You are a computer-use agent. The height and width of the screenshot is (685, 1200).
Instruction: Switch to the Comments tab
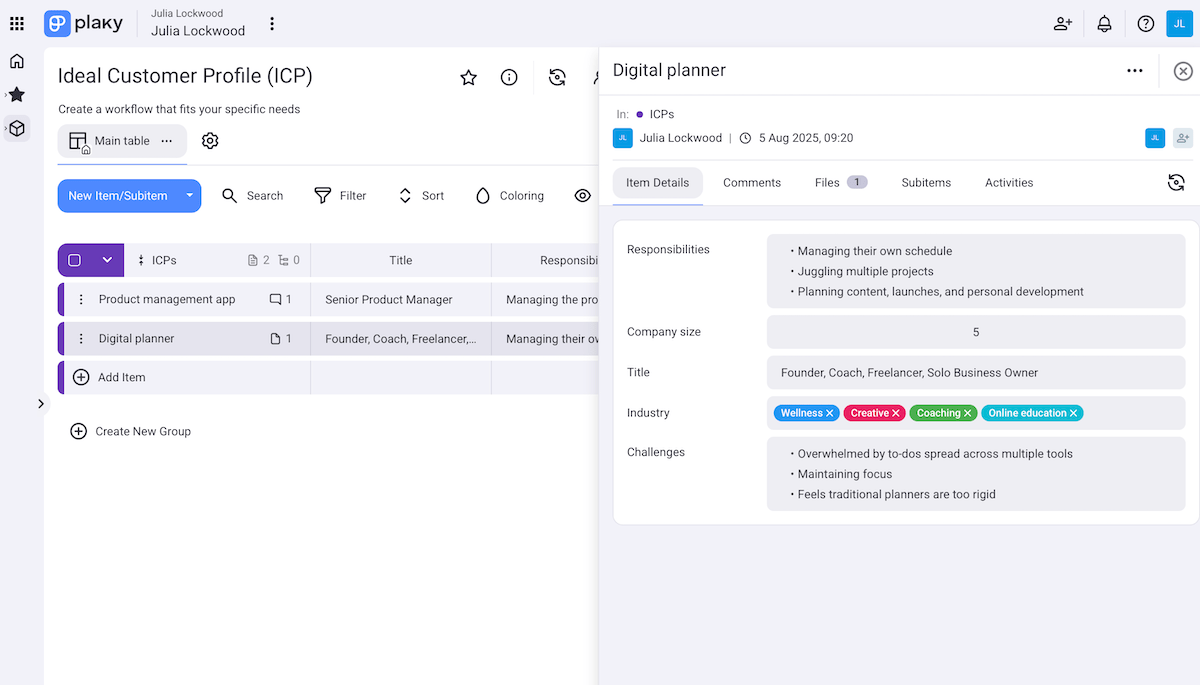tap(751, 182)
